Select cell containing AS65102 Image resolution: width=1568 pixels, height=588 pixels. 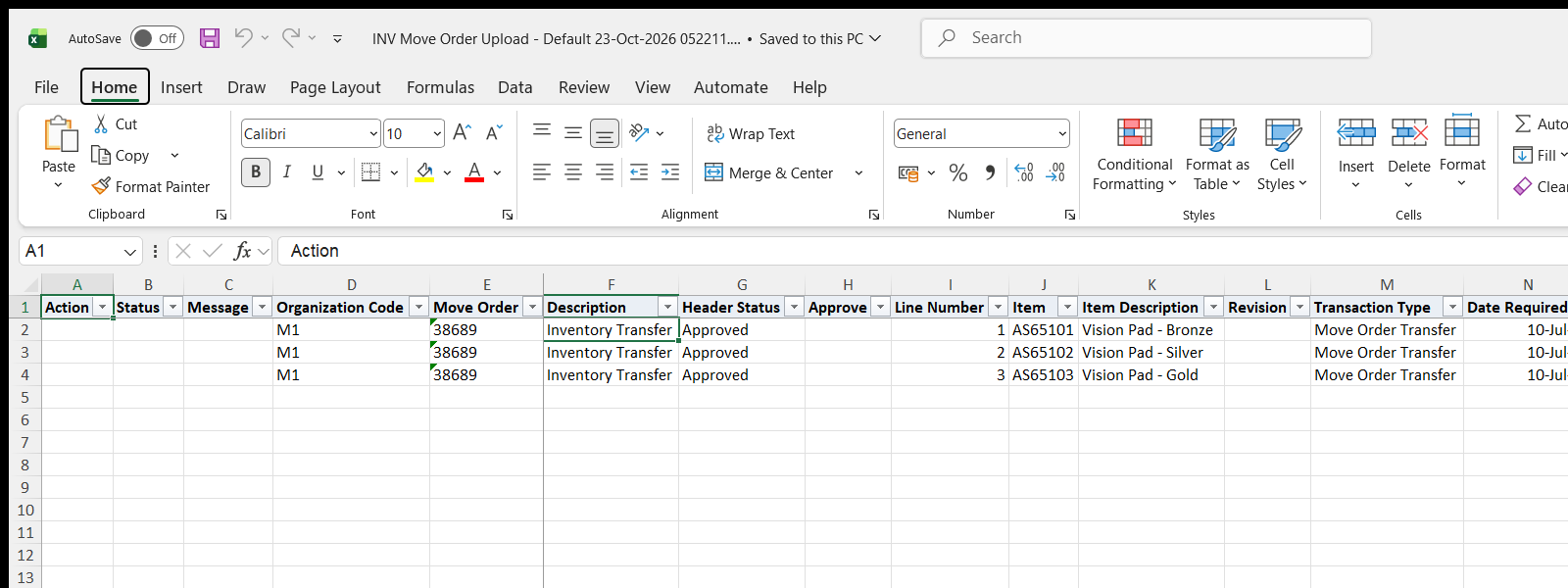[x=1044, y=353]
